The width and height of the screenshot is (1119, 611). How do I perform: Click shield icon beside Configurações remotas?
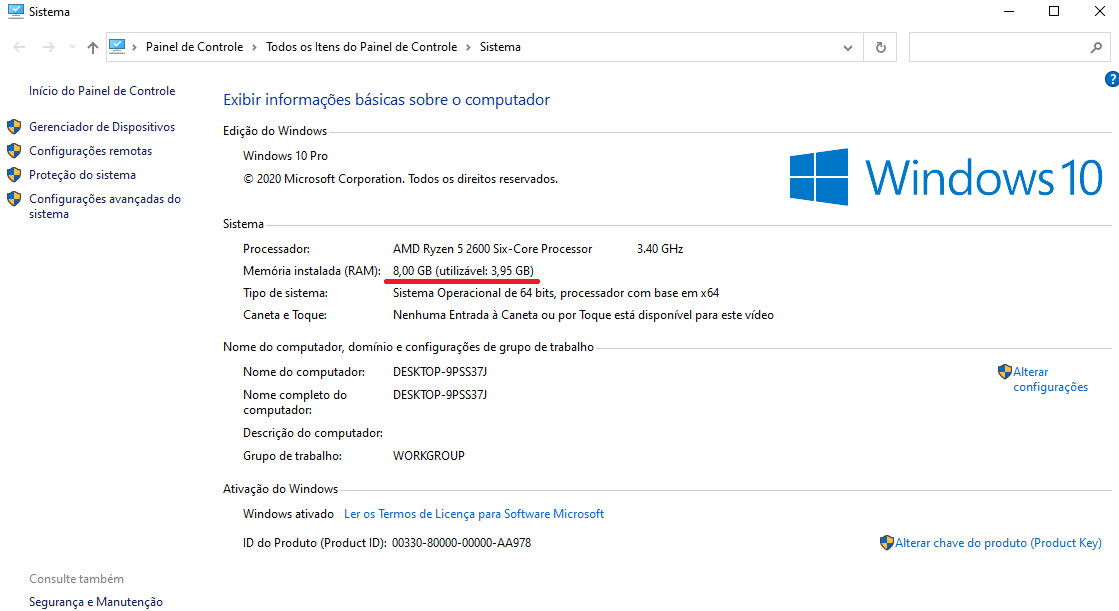point(14,151)
